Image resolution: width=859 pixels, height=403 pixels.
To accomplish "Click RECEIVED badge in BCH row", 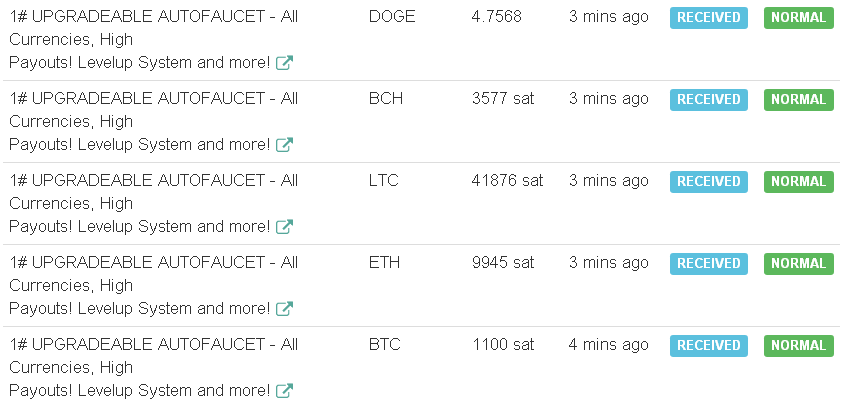I will pyautogui.click(x=708, y=100).
